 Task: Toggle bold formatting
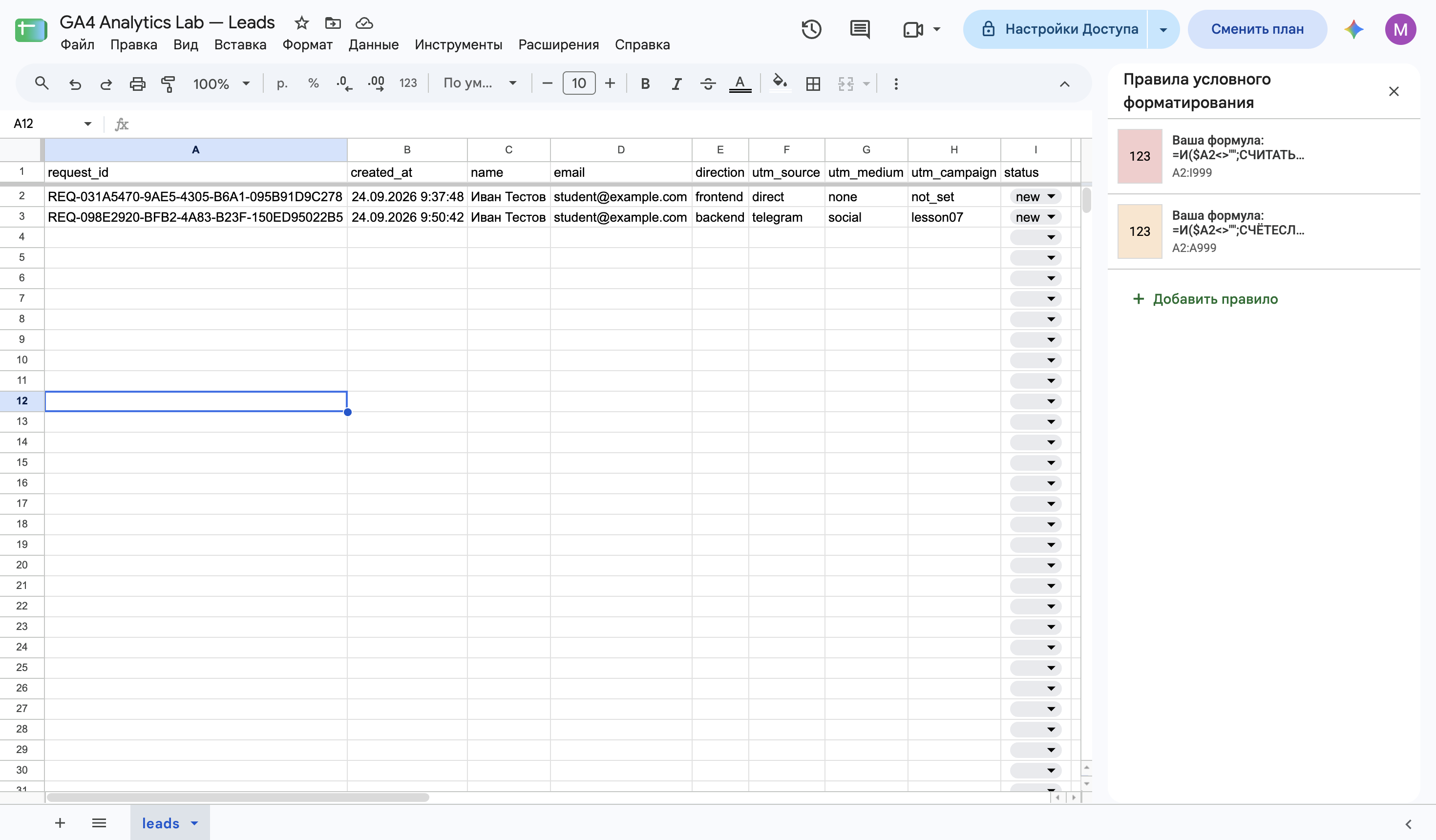645,84
